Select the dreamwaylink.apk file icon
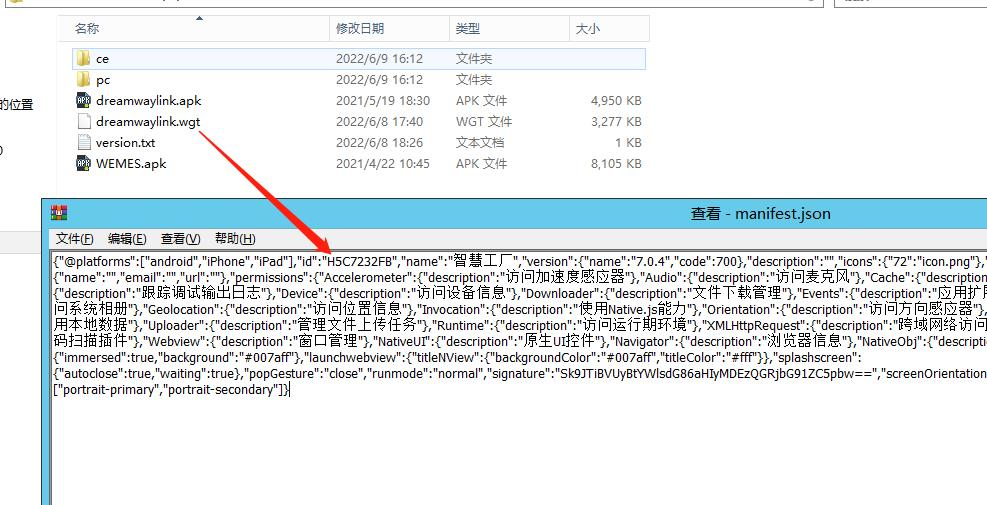Image resolution: width=987 pixels, height=505 pixels. 84,101
